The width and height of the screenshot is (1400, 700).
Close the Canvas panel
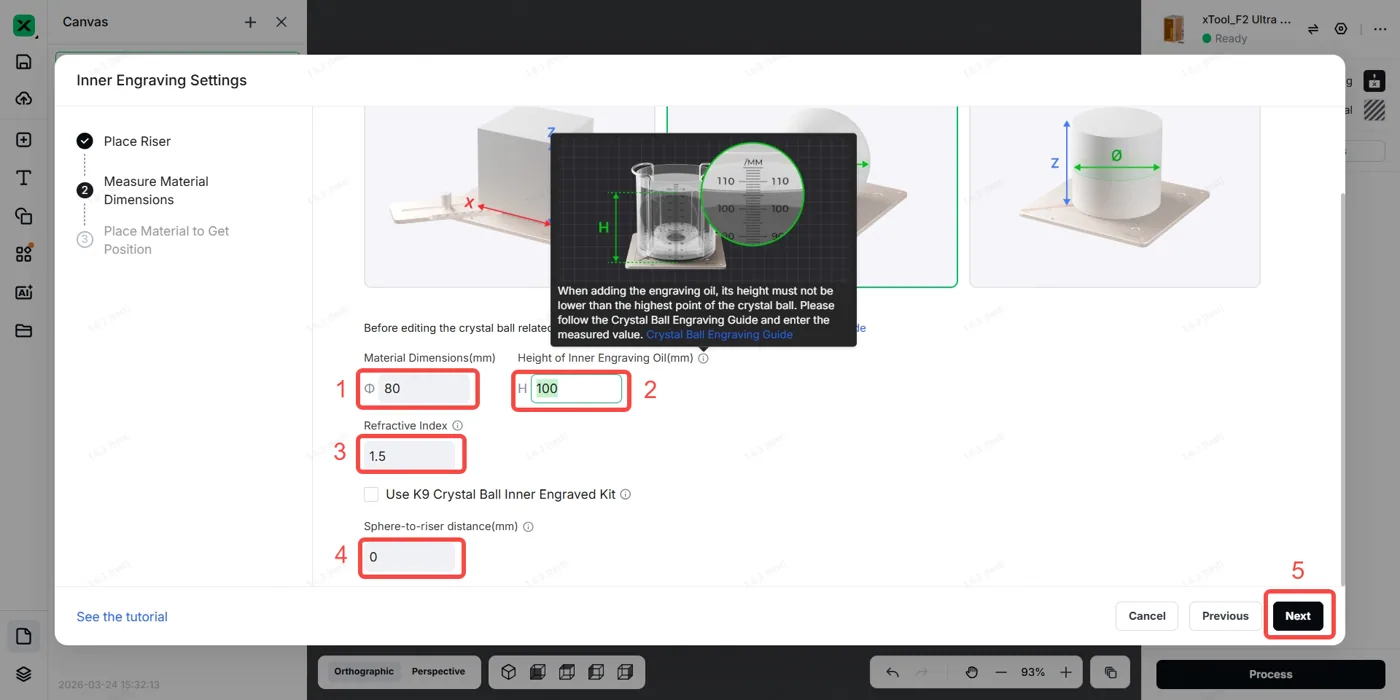pyautogui.click(x=281, y=22)
